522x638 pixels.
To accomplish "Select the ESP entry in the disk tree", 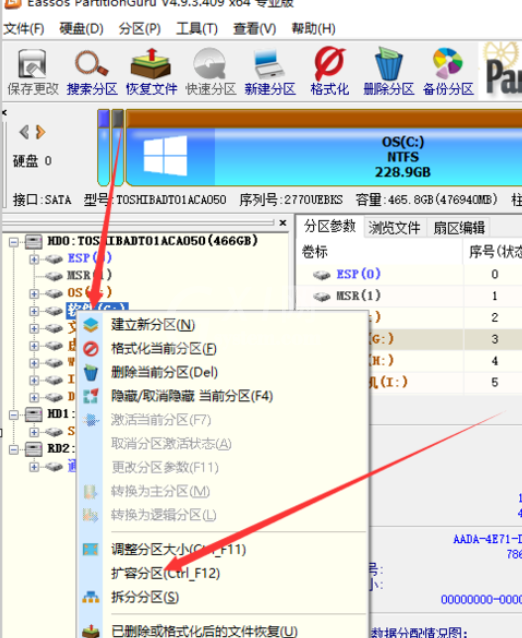I will [90, 258].
